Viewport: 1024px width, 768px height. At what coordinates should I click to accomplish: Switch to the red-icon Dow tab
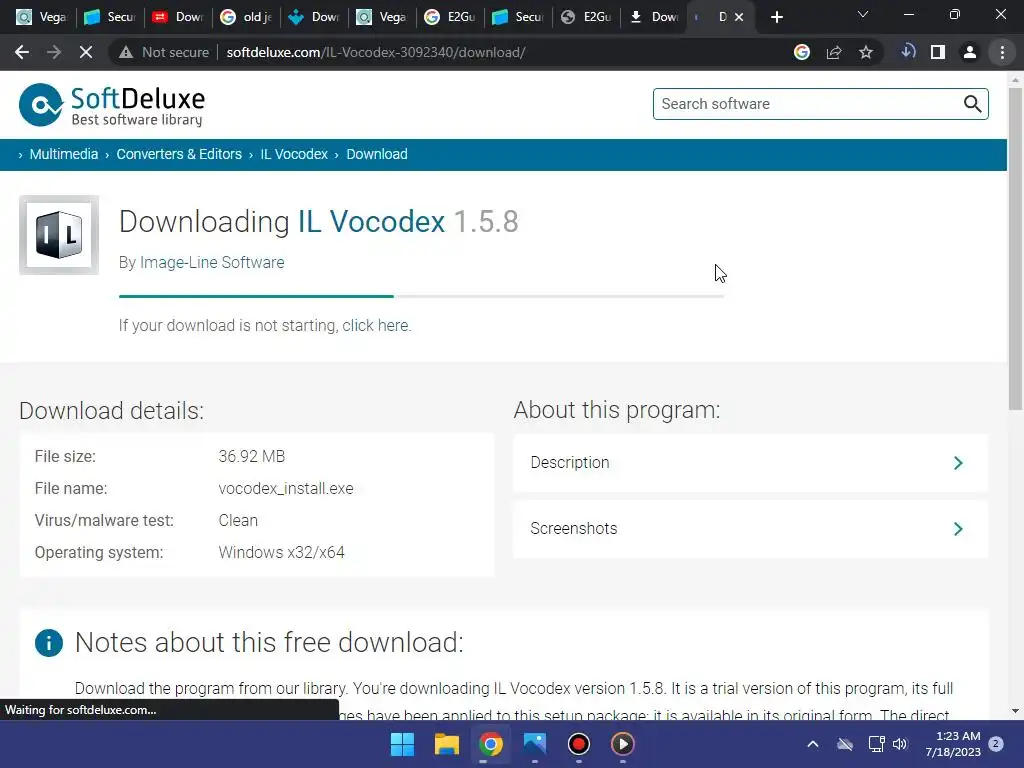click(x=178, y=17)
